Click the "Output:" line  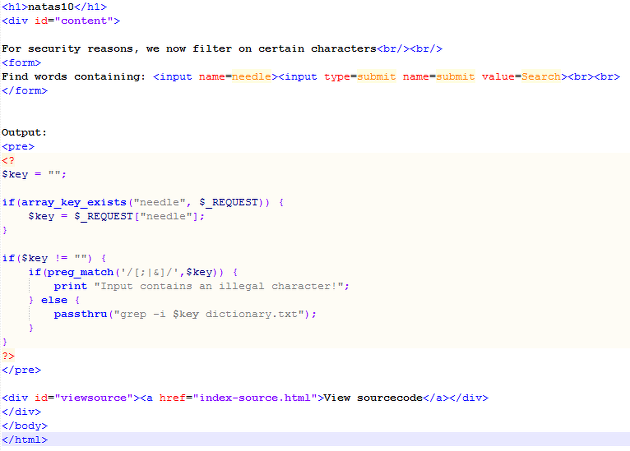pos(24,133)
